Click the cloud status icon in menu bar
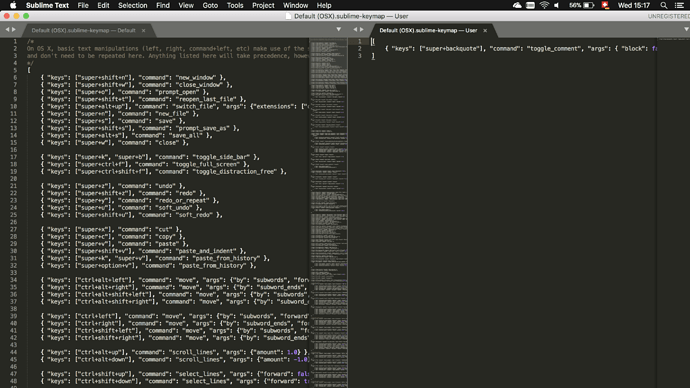The height and width of the screenshot is (388, 690). [x=517, y=5]
